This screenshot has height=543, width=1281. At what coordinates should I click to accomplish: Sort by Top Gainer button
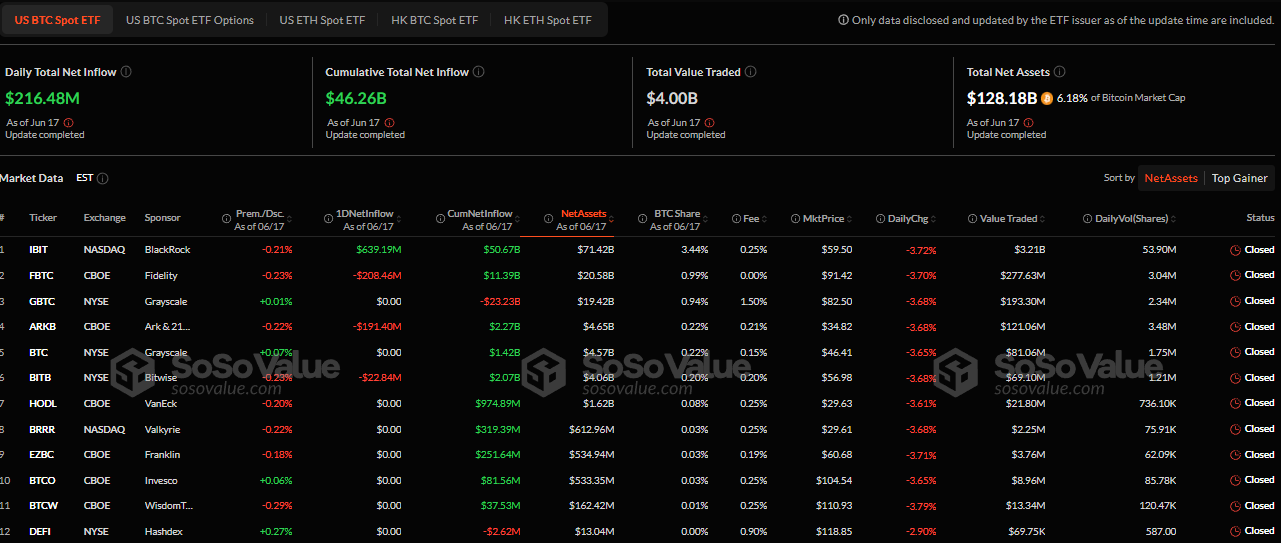(x=1239, y=178)
